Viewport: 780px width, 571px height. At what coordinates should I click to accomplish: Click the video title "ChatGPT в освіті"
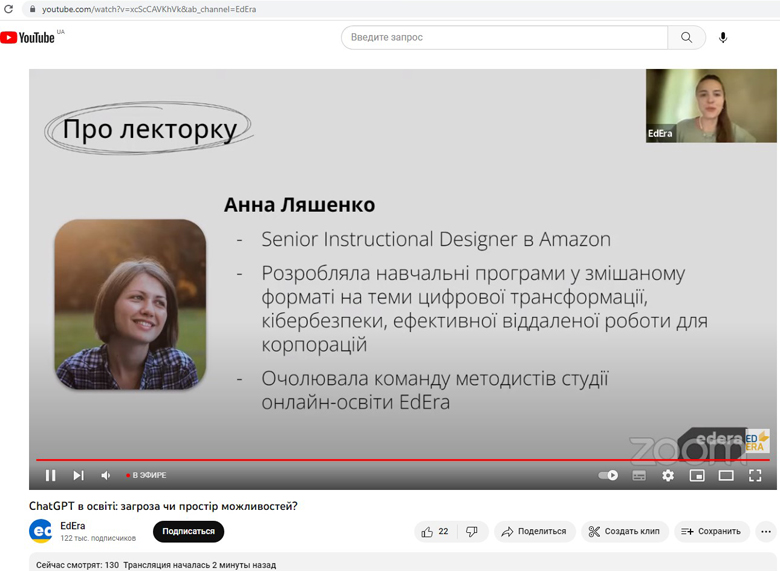coord(163,506)
